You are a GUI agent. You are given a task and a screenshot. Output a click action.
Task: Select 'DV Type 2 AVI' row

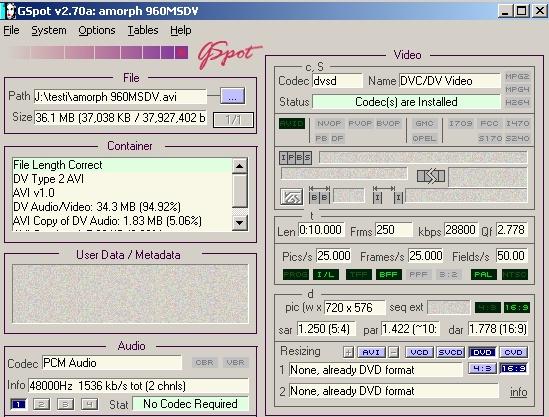click(x=122, y=179)
